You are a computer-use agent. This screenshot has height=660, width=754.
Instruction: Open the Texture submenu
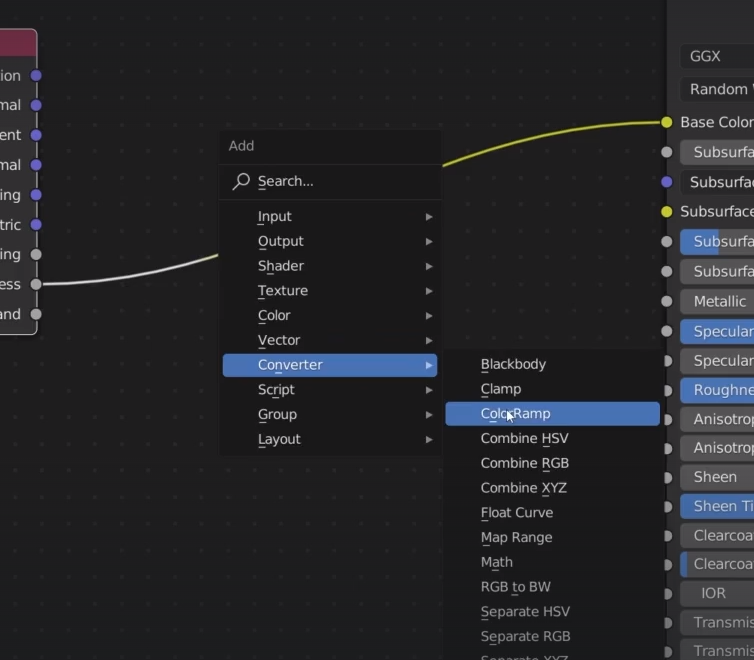330,291
